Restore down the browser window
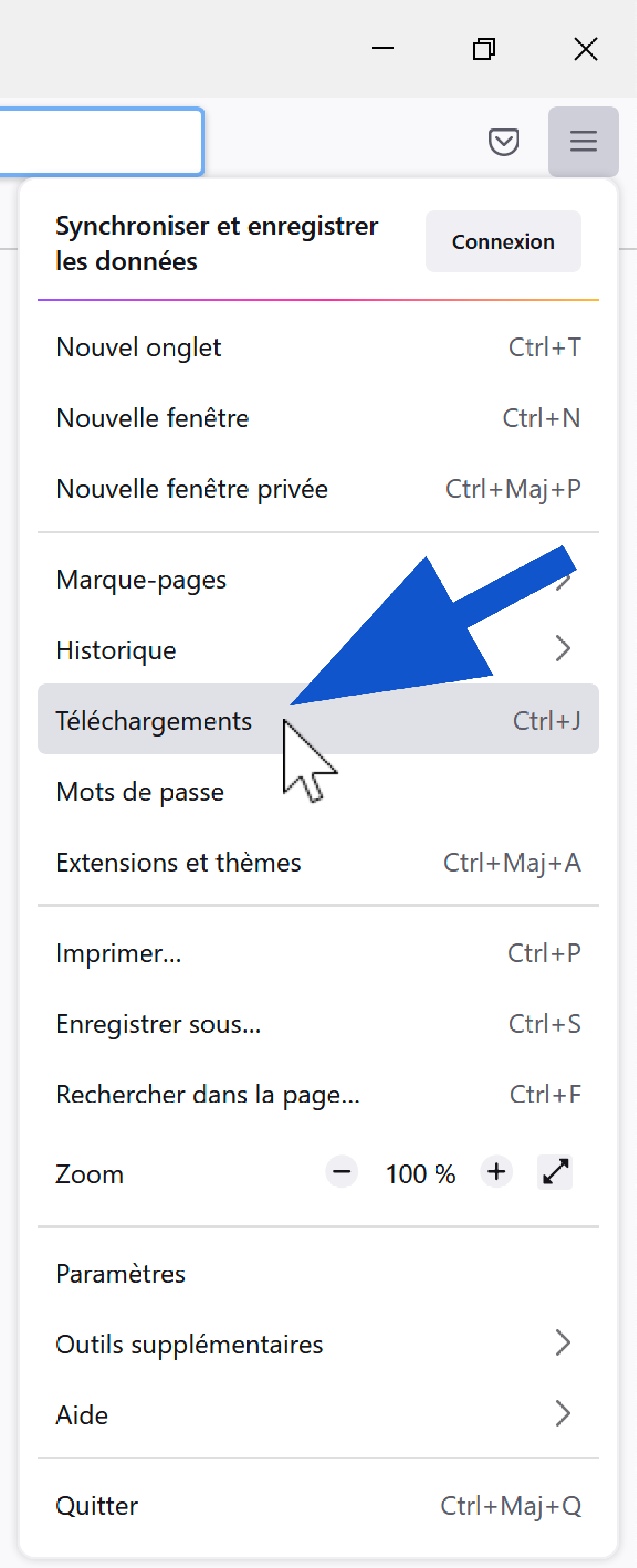The image size is (637, 1568). (x=484, y=49)
